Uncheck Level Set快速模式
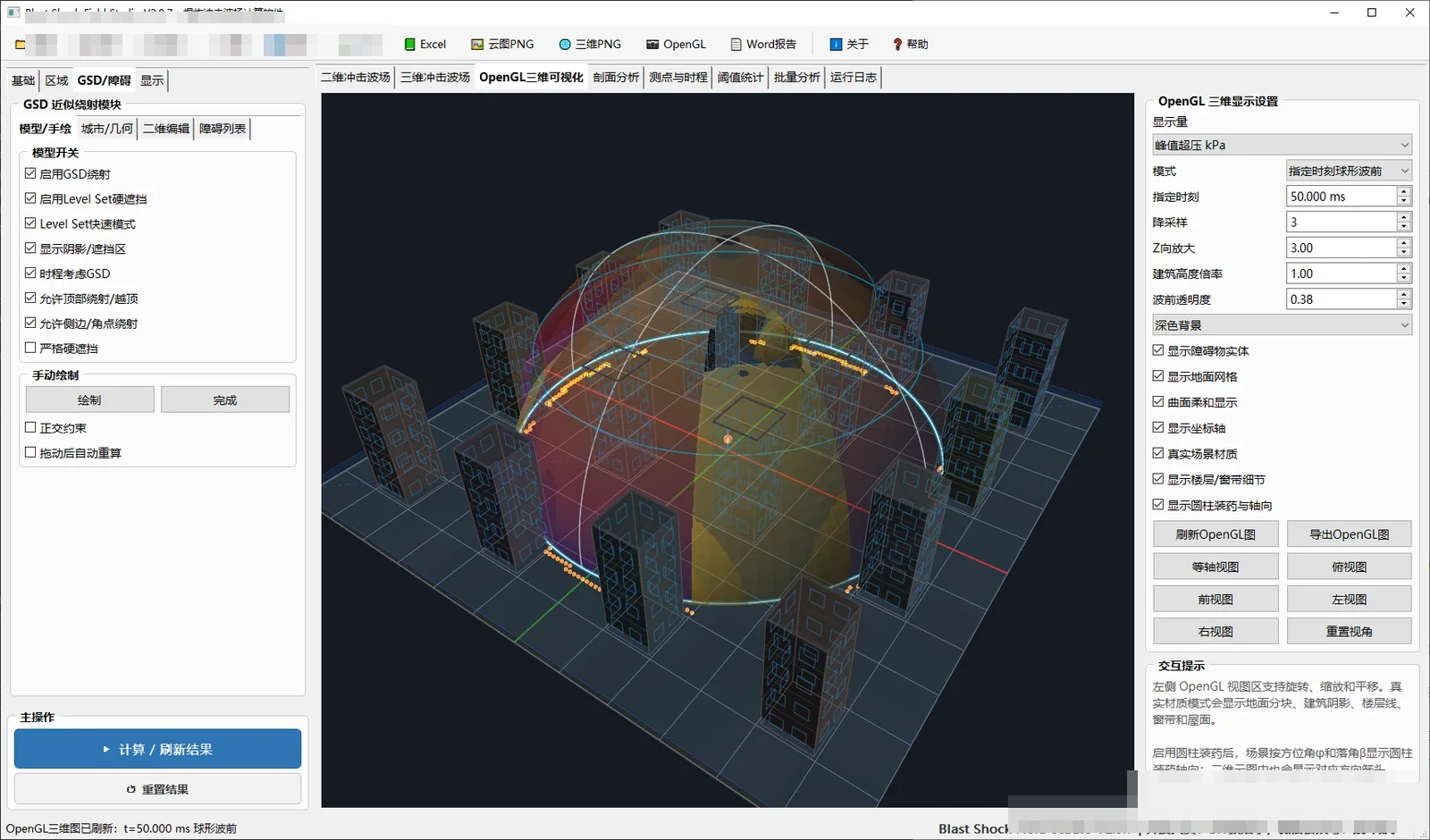Viewport: 1430px width, 840px height. point(30,223)
